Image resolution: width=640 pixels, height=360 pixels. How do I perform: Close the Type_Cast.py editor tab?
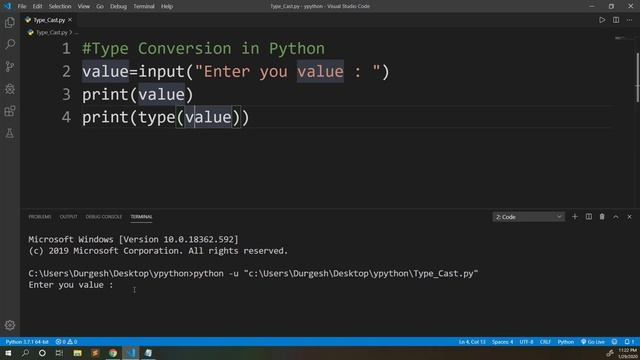pyautogui.click(x=70, y=20)
